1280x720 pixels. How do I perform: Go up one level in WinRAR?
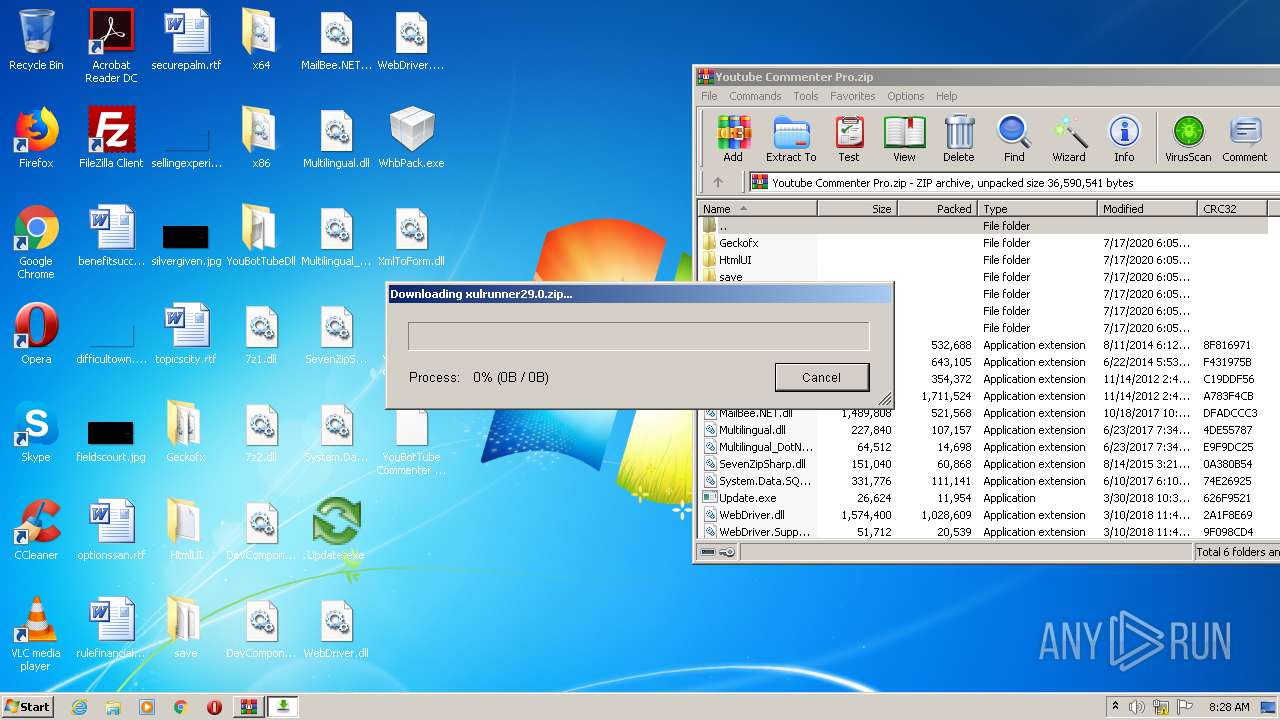[x=717, y=182]
